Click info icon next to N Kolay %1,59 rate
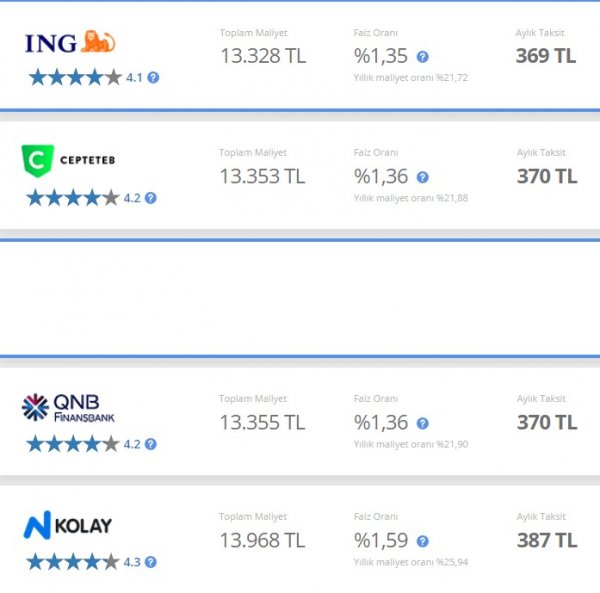 pos(422,541)
